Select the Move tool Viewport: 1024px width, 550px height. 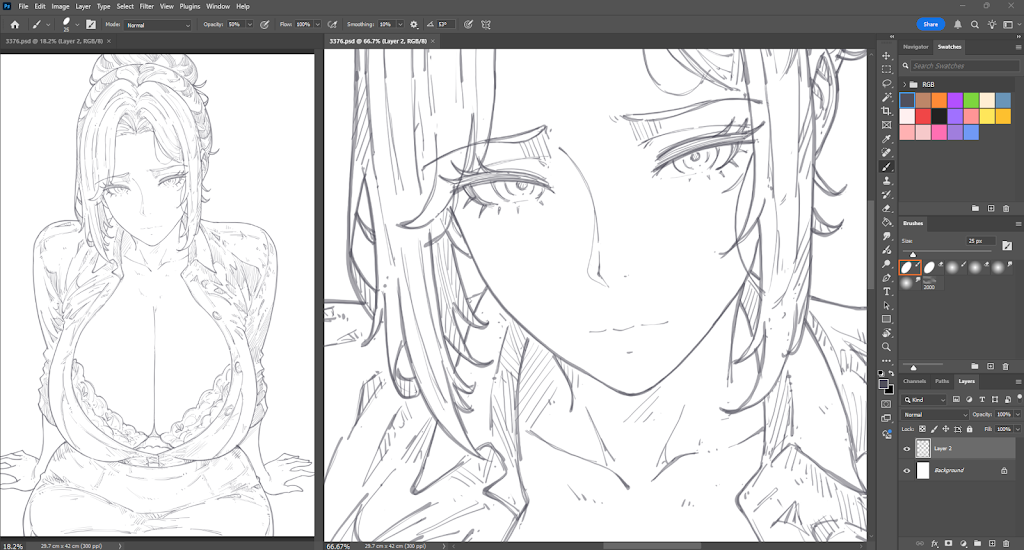point(886,56)
